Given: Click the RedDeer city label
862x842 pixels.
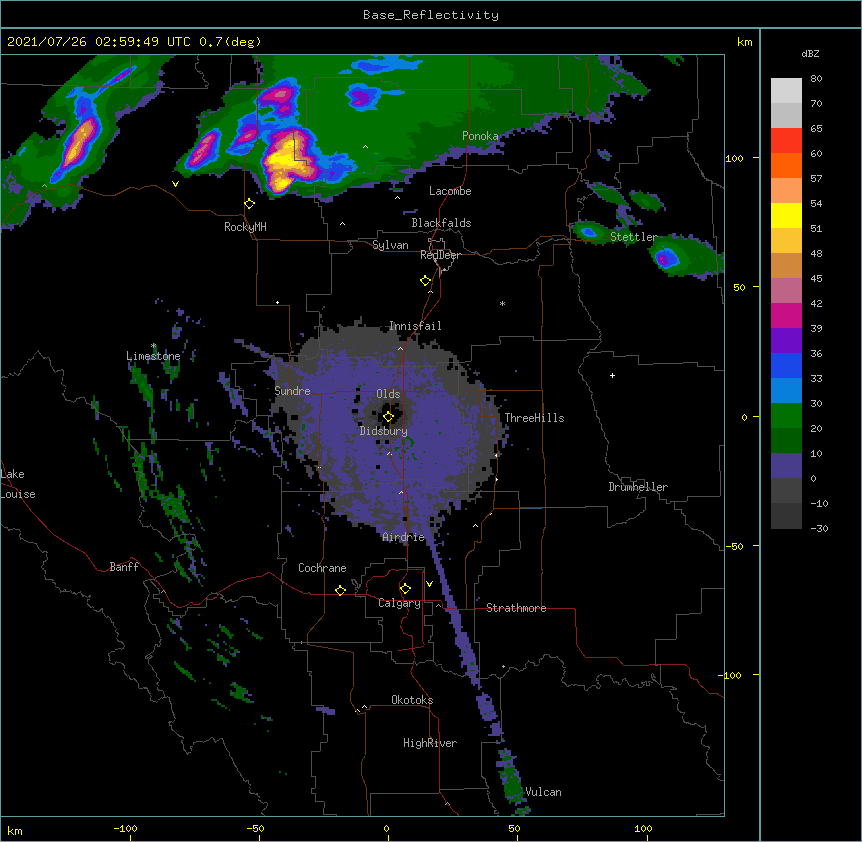Looking at the screenshot, I should click(x=440, y=255).
